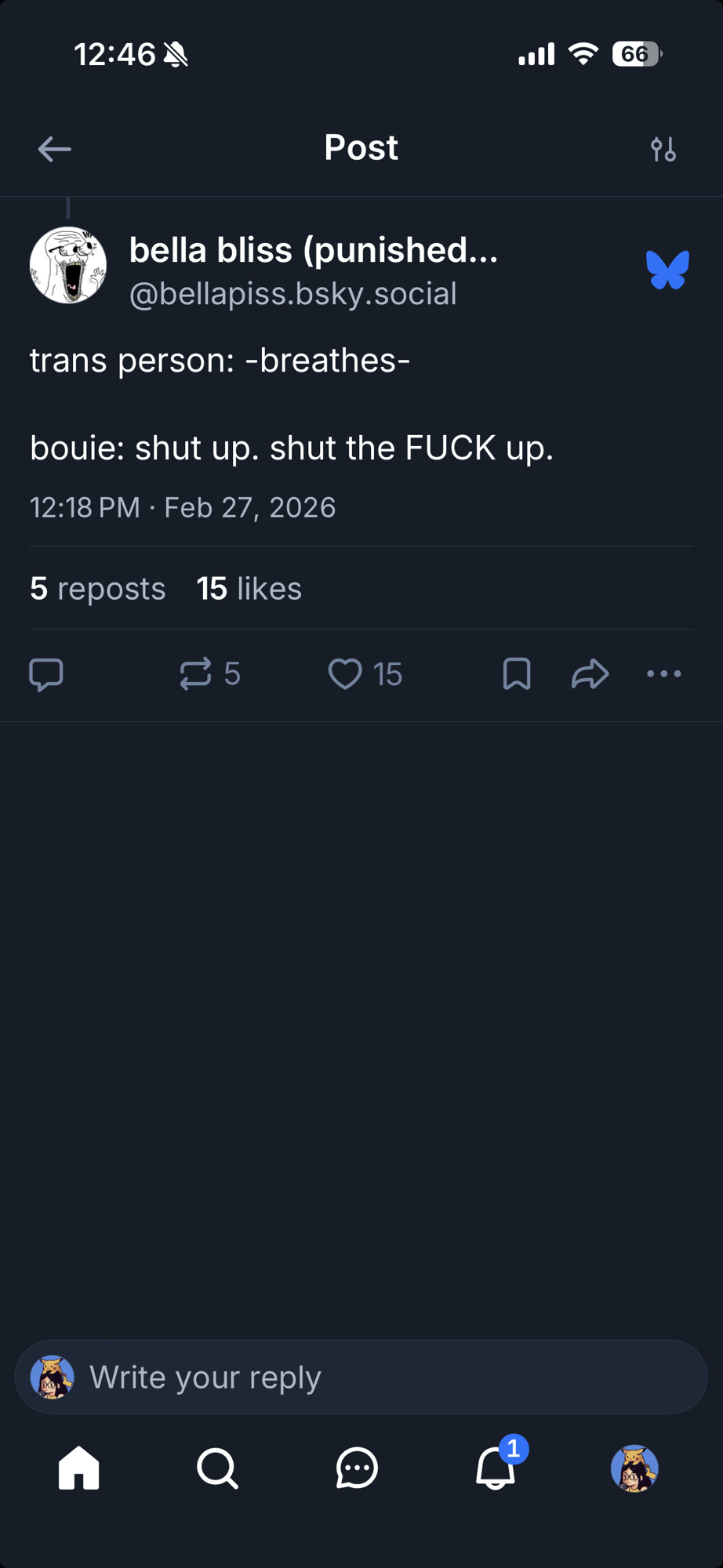
Task: Open bella bliss profile avatar
Action: [x=68, y=265]
